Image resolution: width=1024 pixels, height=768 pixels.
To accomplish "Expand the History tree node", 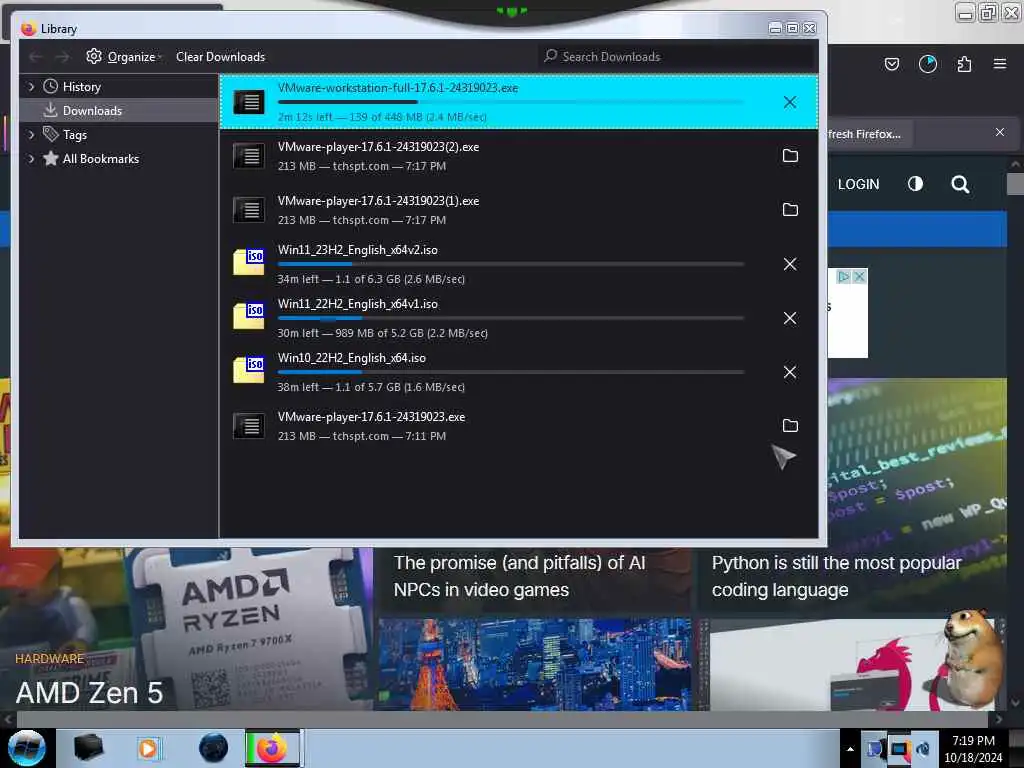I will (x=31, y=86).
